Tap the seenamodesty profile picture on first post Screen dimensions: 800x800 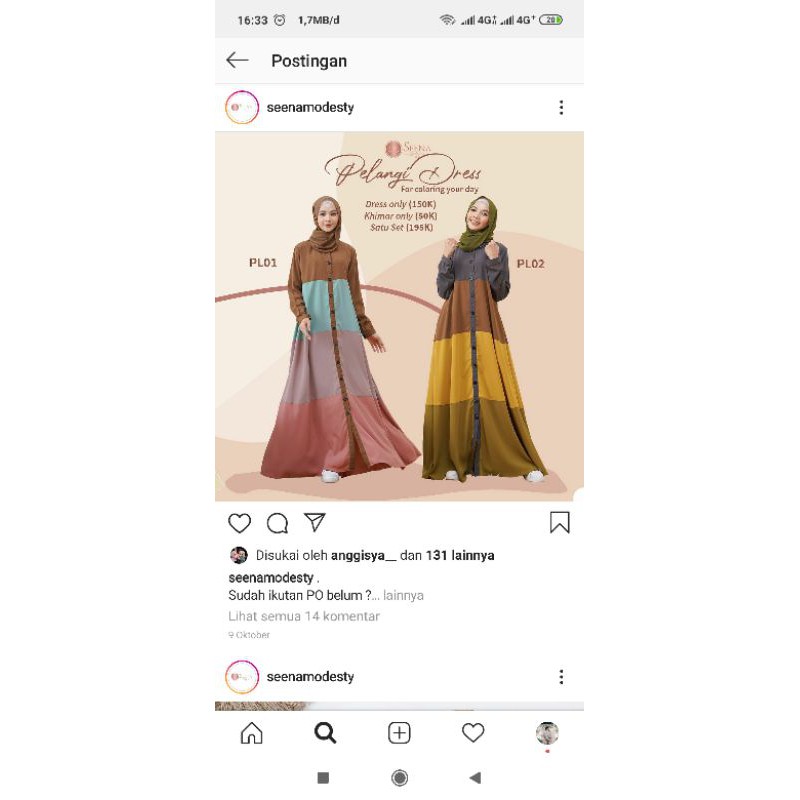[242, 107]
